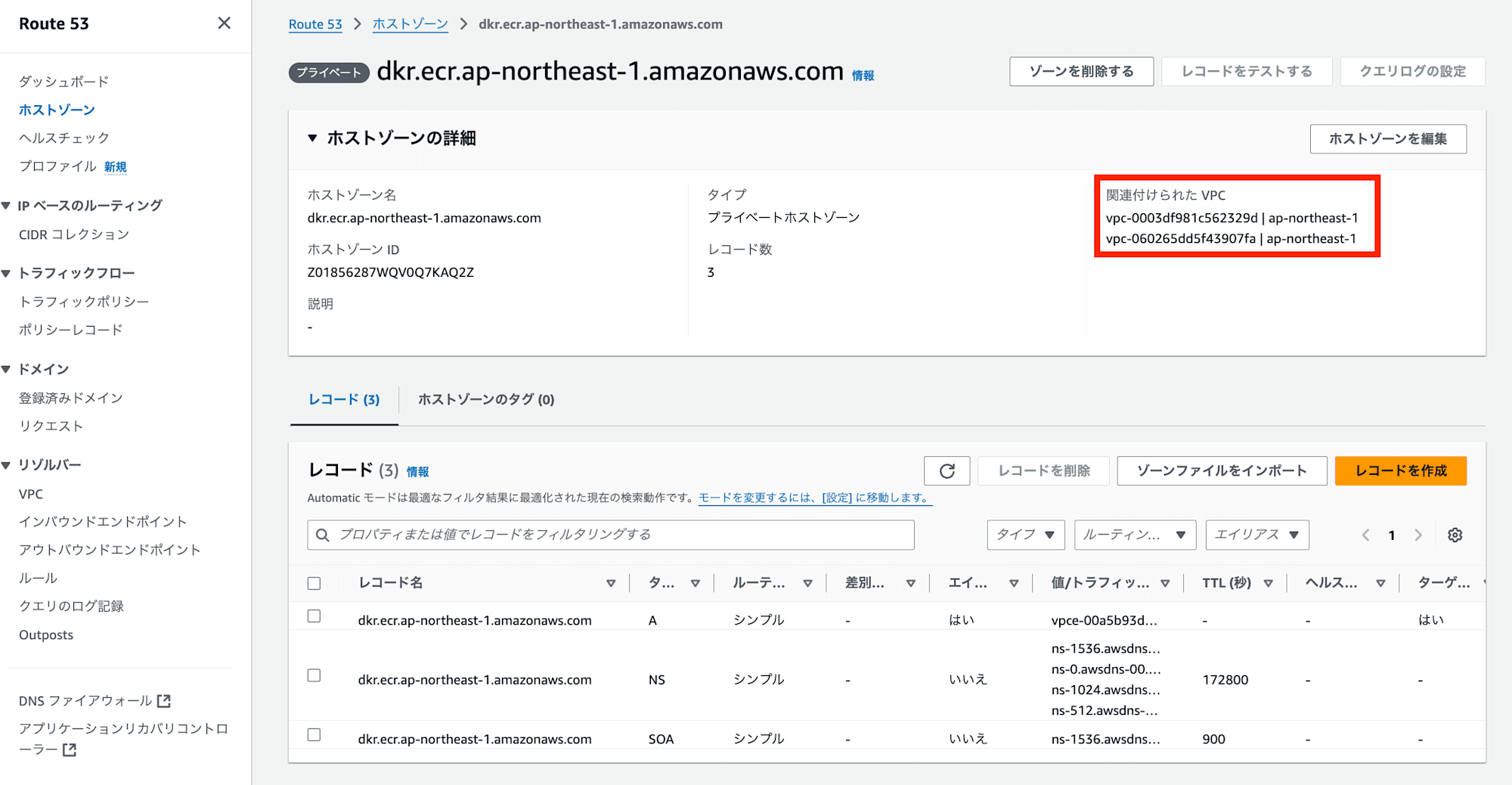Open Outposts in sidebar
Image resolution: width=1512 pixels, height=785 pixels.
46,635
